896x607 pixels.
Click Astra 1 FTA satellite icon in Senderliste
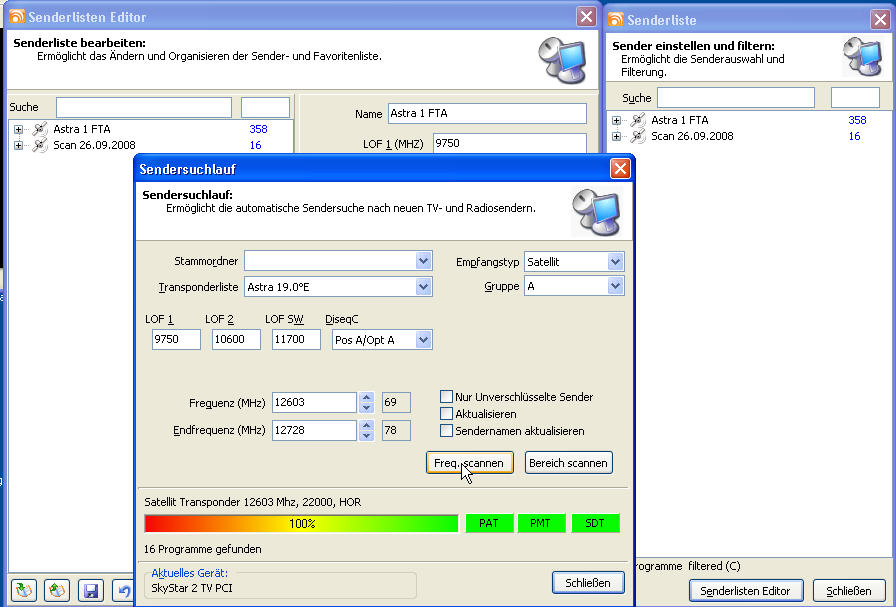638,120
